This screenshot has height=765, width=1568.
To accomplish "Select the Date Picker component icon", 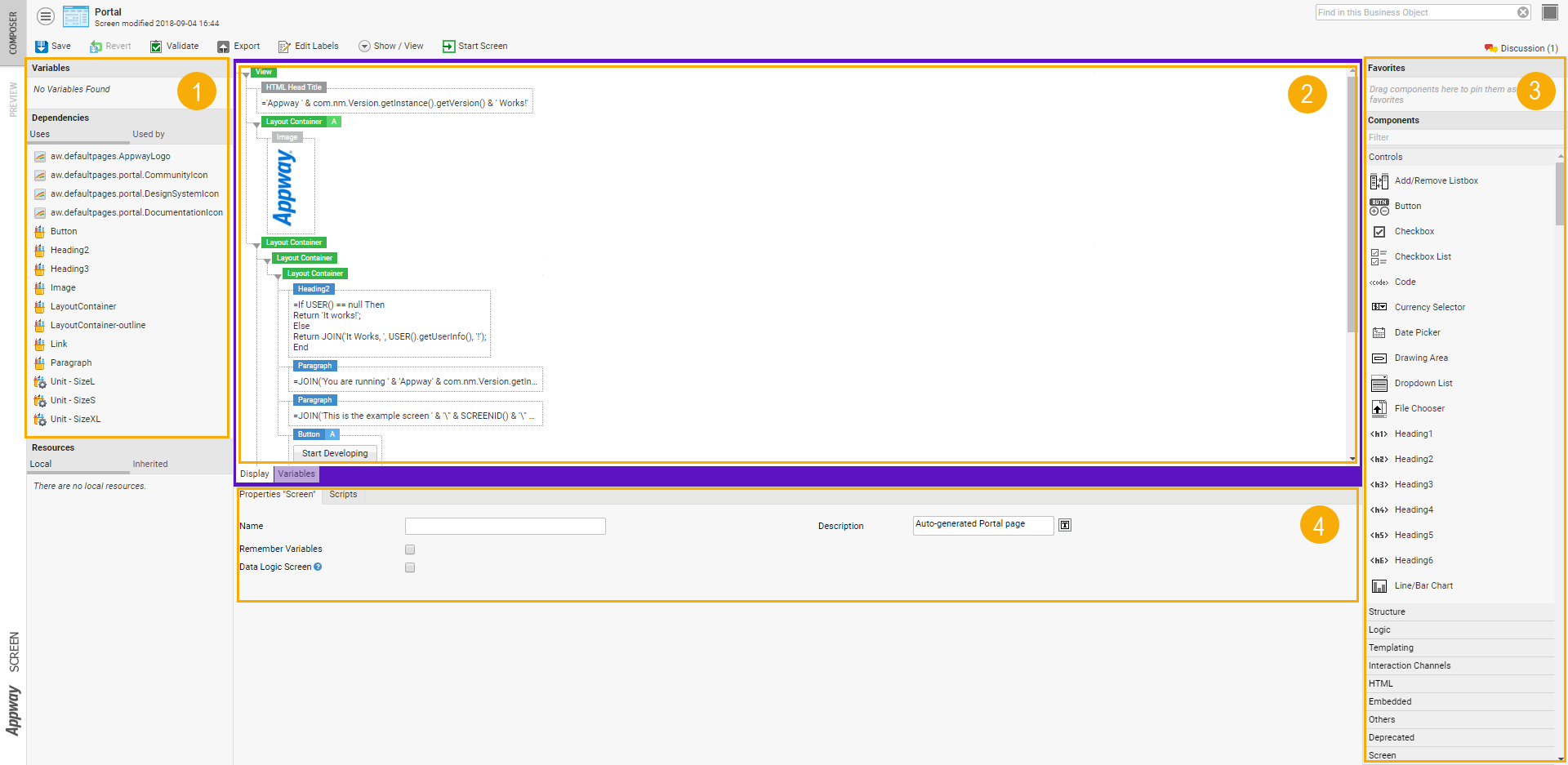I will pyautogui.click(x=1379, y=333).
